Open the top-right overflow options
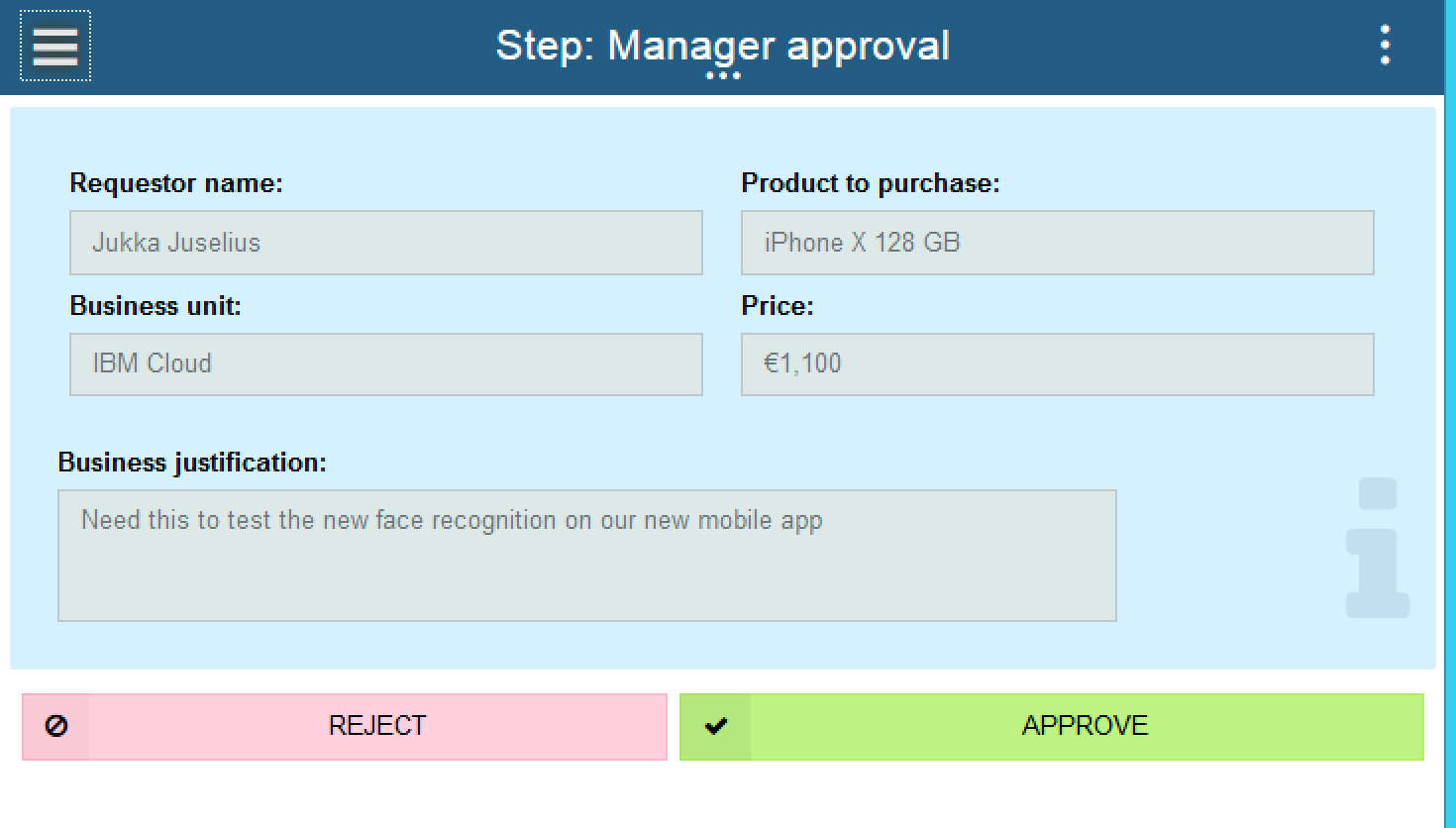Viewport: 1456px width, 828px height. 1385,44
